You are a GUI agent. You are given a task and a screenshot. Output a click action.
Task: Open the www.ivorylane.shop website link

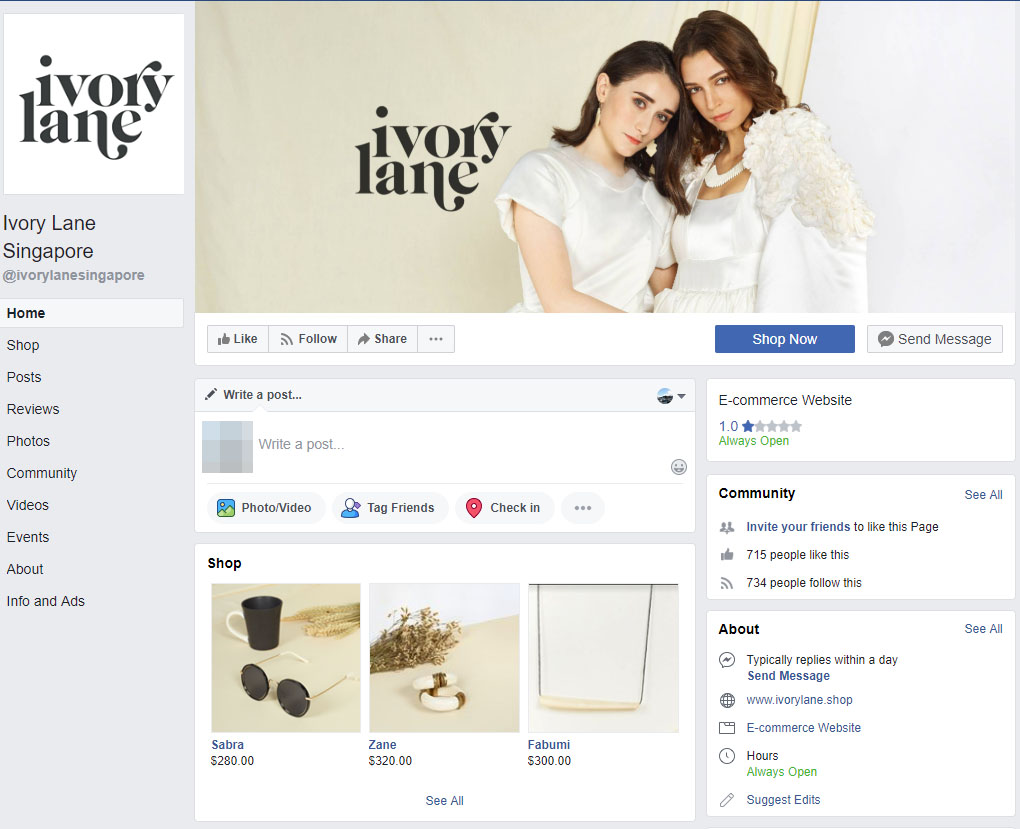[799, 700]
